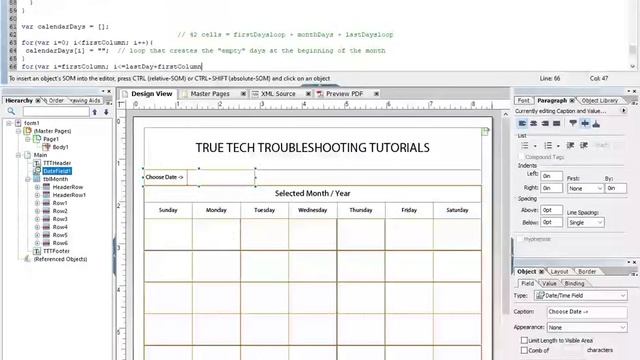
Task: Click the TTTHeader text object icon
Action: (x=37, y=163)
